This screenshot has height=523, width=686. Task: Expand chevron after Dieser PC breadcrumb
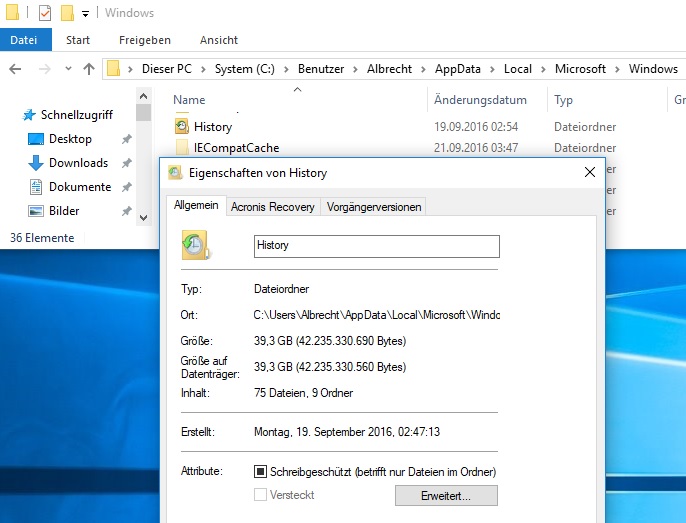[x=203, y=69]
